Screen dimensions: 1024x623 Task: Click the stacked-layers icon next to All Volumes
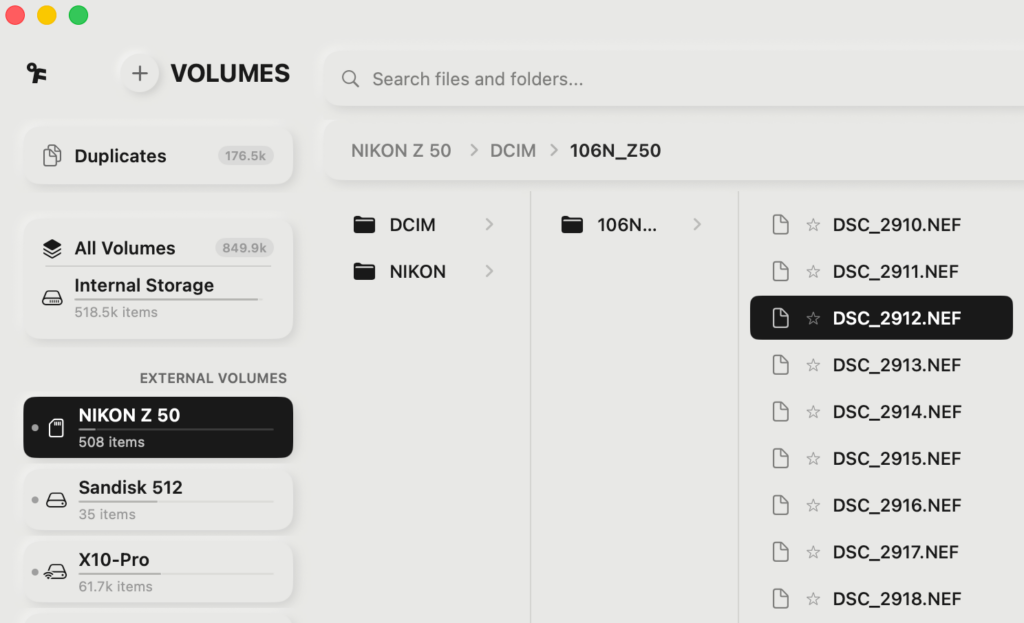[x=52, y=248]
